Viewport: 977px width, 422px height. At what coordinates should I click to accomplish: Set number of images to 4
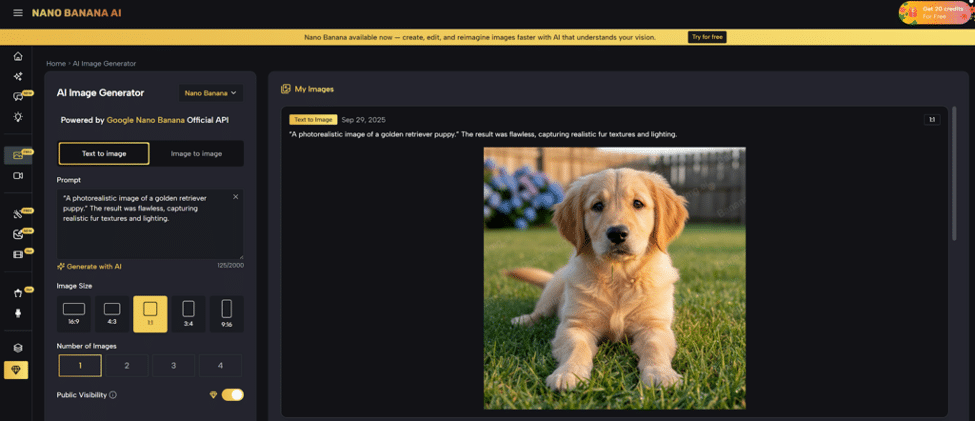pos(220,366)
